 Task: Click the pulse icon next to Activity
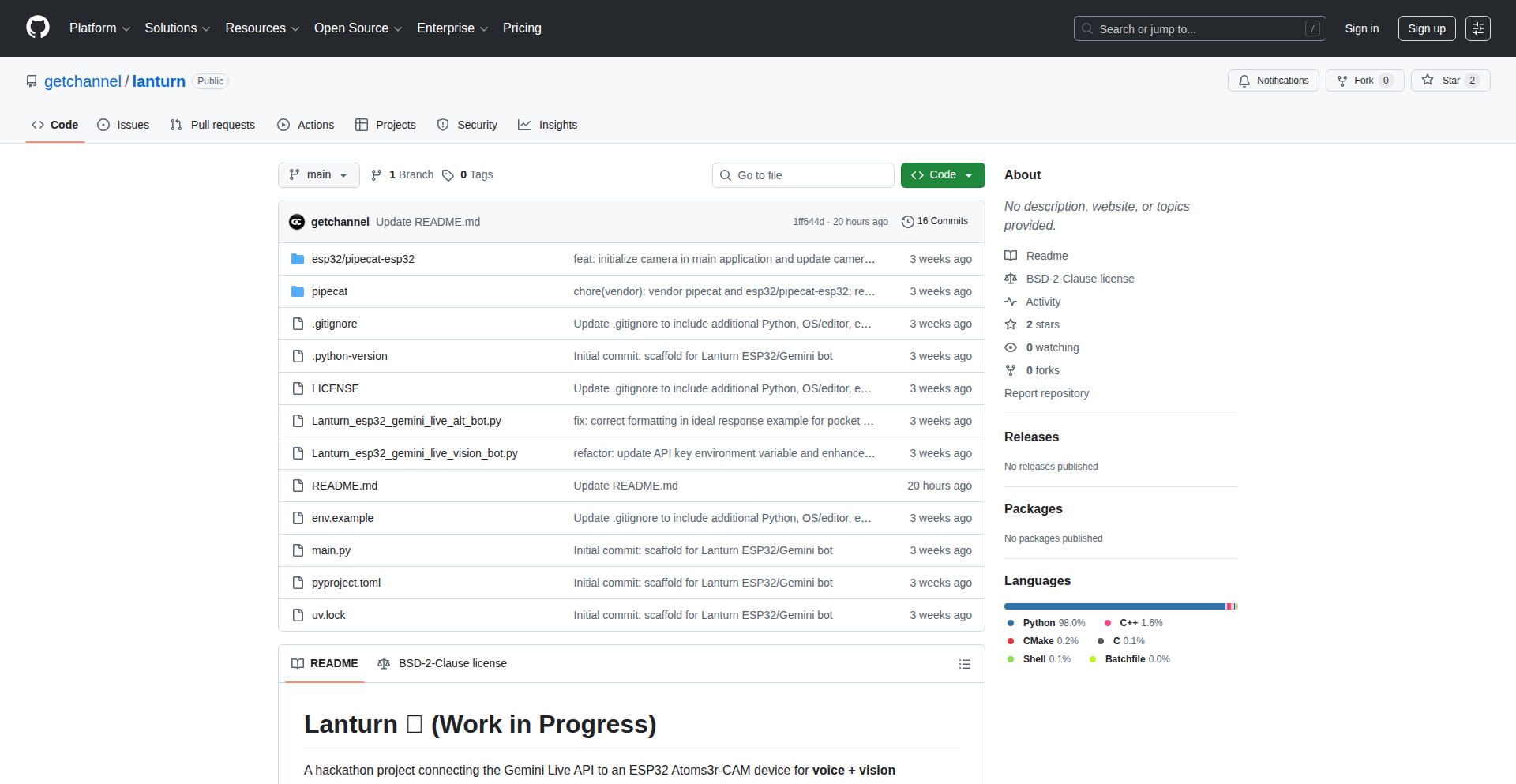(x=1011, y=302)
